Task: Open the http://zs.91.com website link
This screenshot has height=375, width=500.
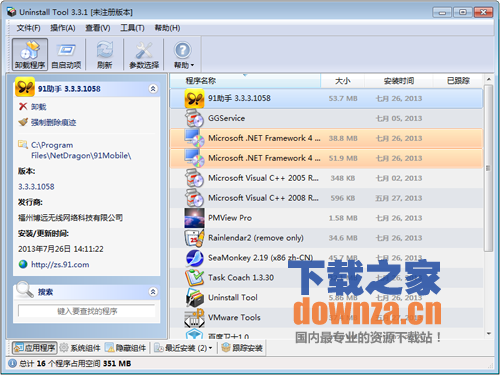Action: tap(60, 265)
